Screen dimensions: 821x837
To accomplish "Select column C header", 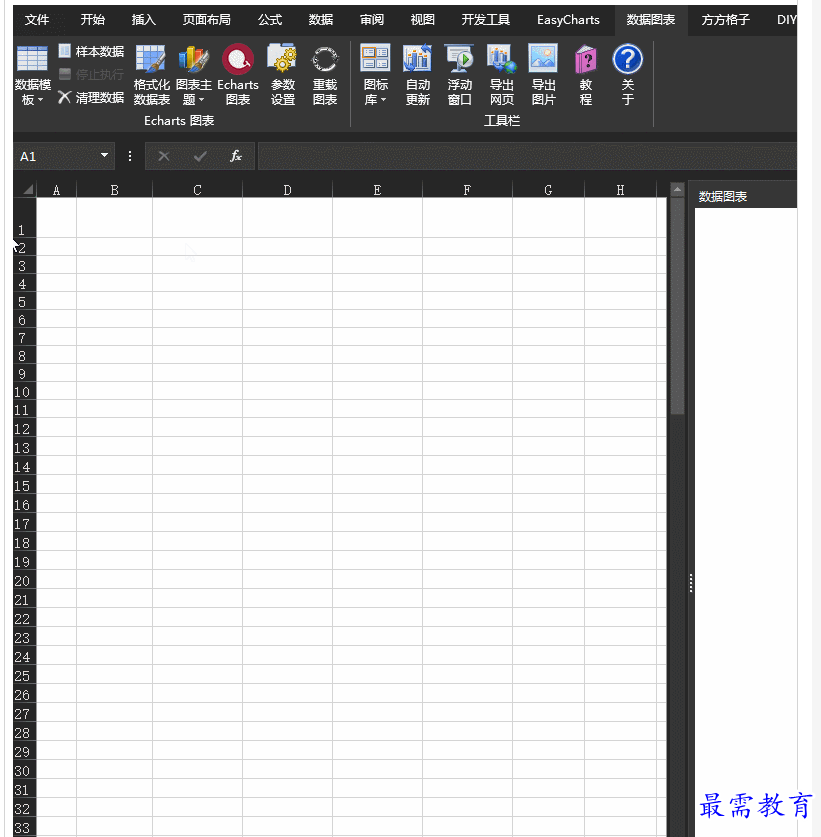I will [x=198, y=189].
